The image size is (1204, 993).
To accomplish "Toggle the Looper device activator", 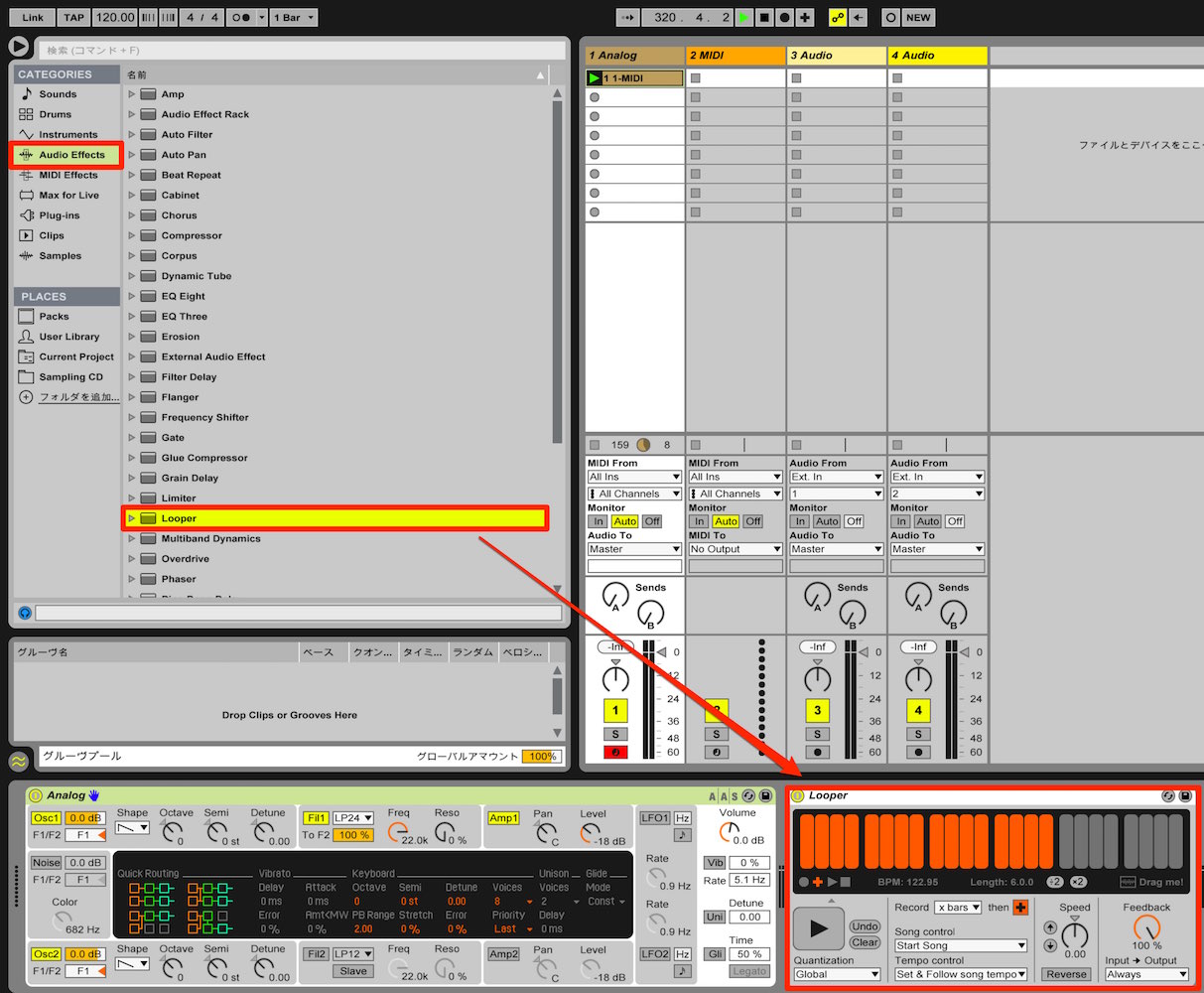I will pyautogui.click(x=797, y=795).
